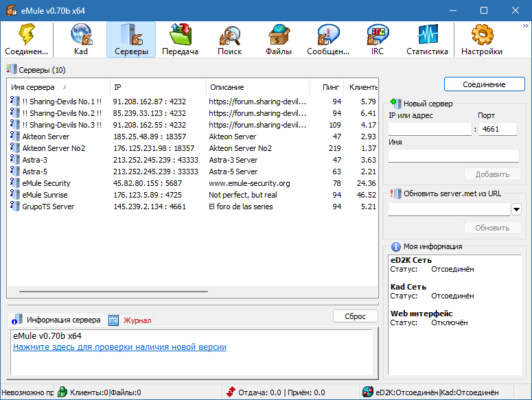Click the users icon in status bar
Screen dimensions: 532x400
62,392
